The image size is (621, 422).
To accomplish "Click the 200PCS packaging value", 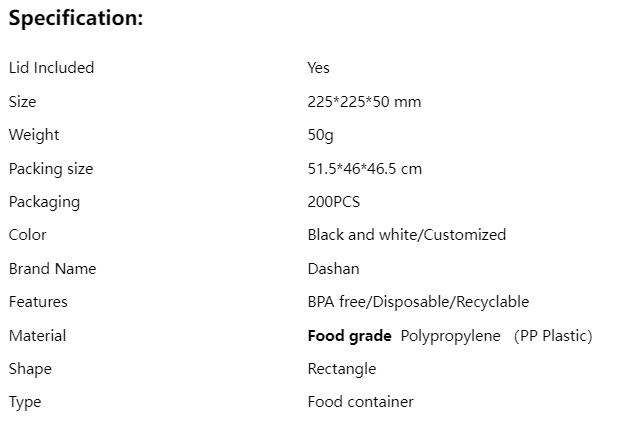I will [334, 202].
